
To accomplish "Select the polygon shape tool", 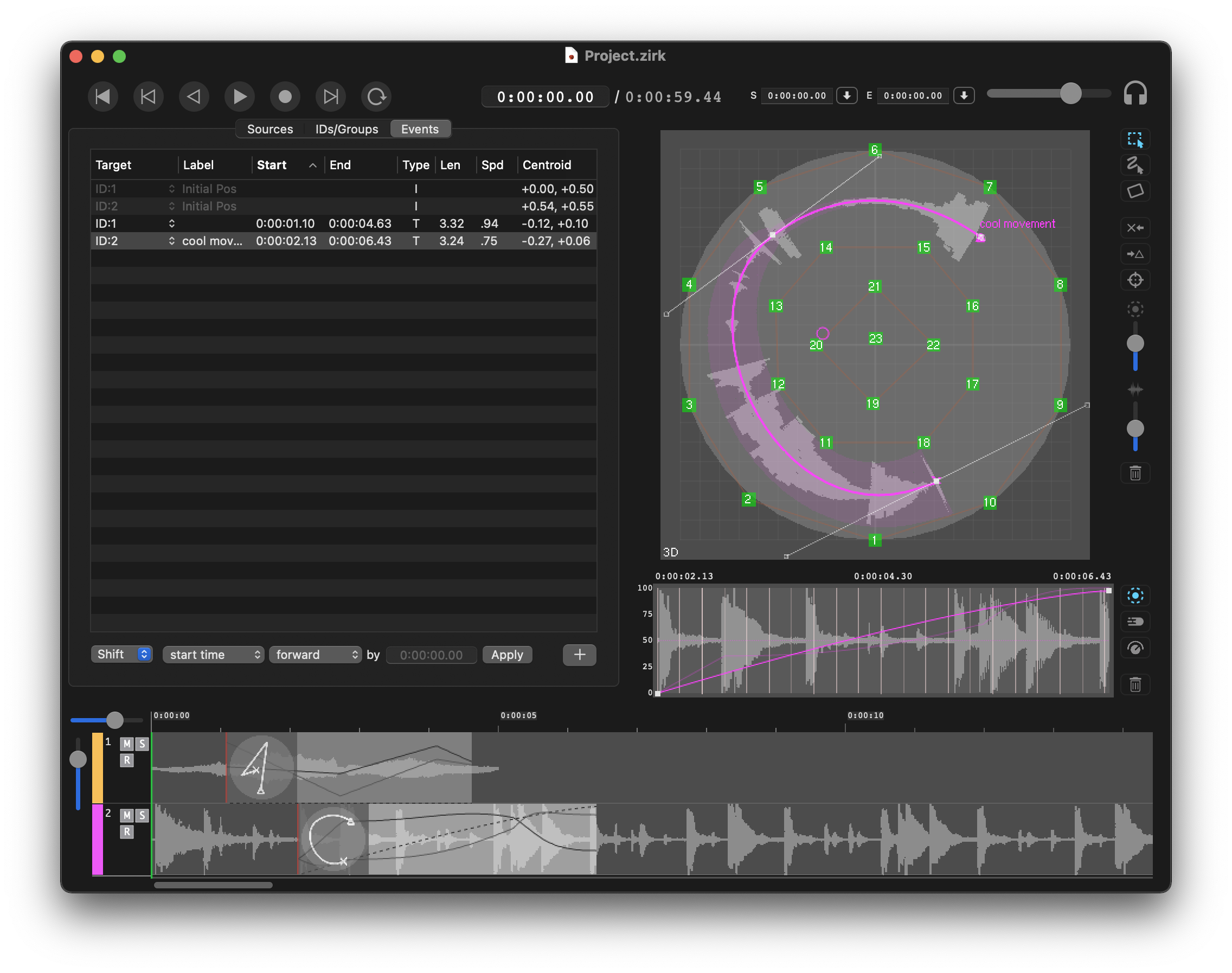I will 1135,191.
